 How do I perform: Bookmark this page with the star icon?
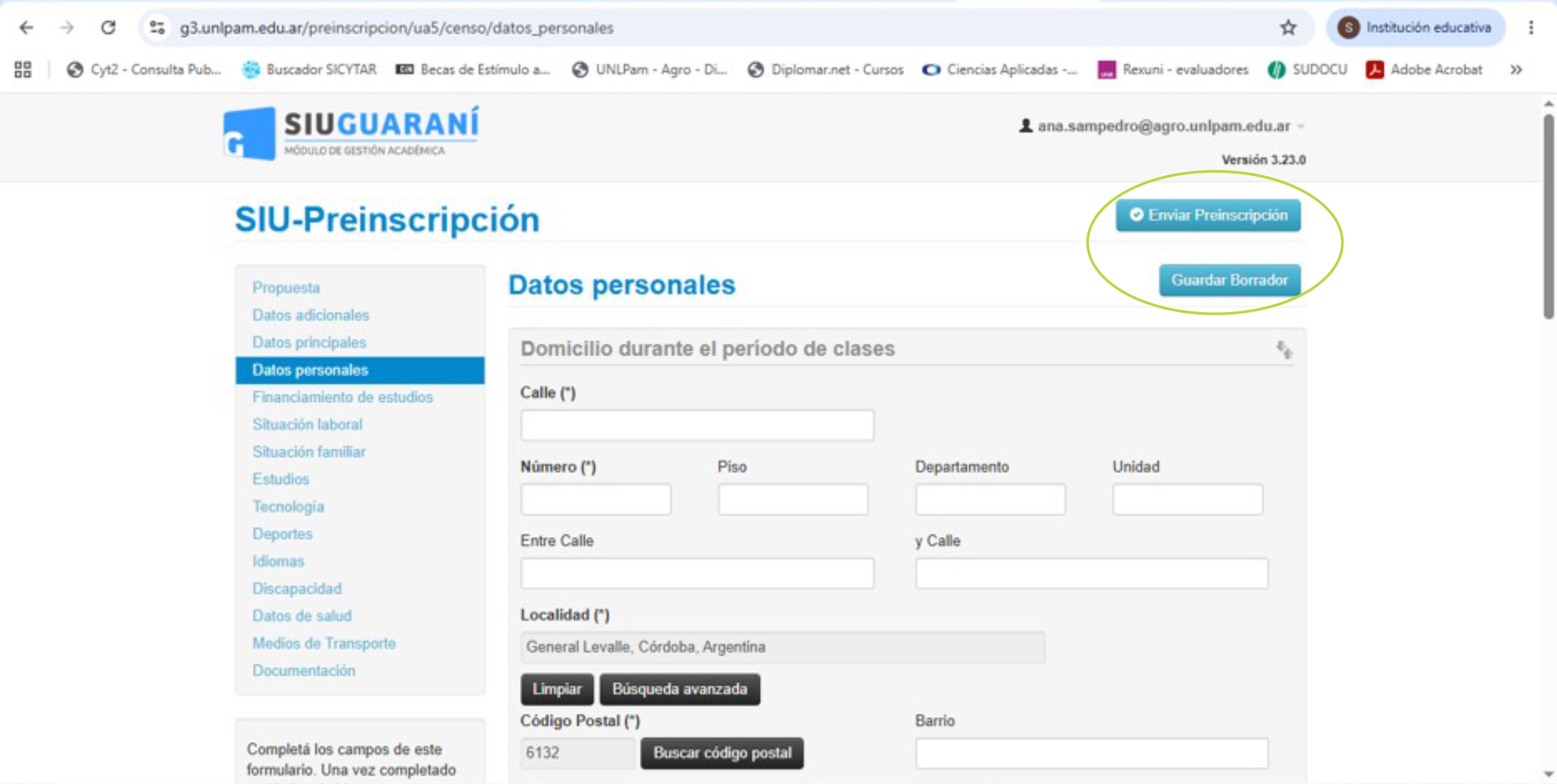(1288, 28)
